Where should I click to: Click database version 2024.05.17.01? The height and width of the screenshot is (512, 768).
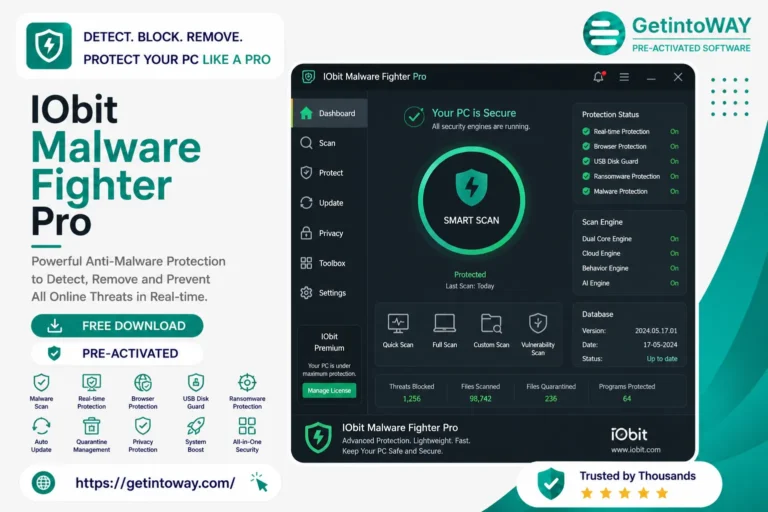(x=656, y=331)
